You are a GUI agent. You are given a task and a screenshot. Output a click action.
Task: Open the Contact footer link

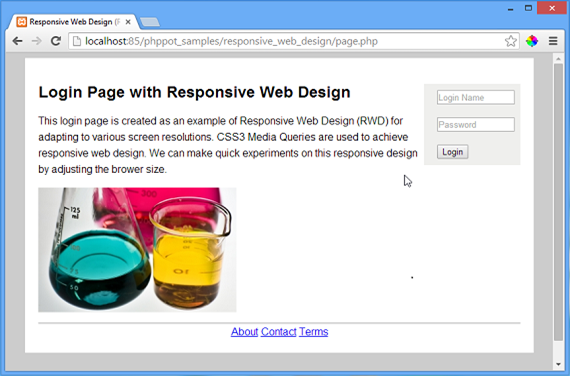pyautogui.click(x=278, y=332)
